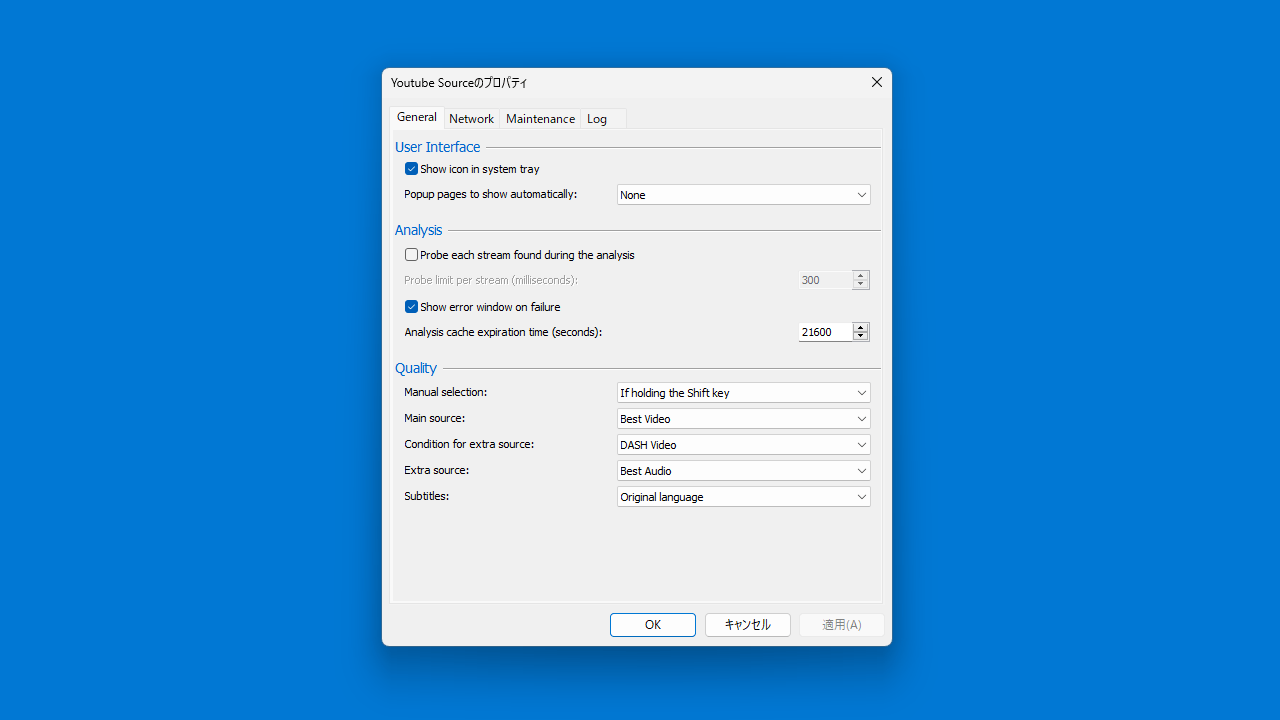1280x720 pixels.
Task: Click the Main source label
Action: coord(435,418)
